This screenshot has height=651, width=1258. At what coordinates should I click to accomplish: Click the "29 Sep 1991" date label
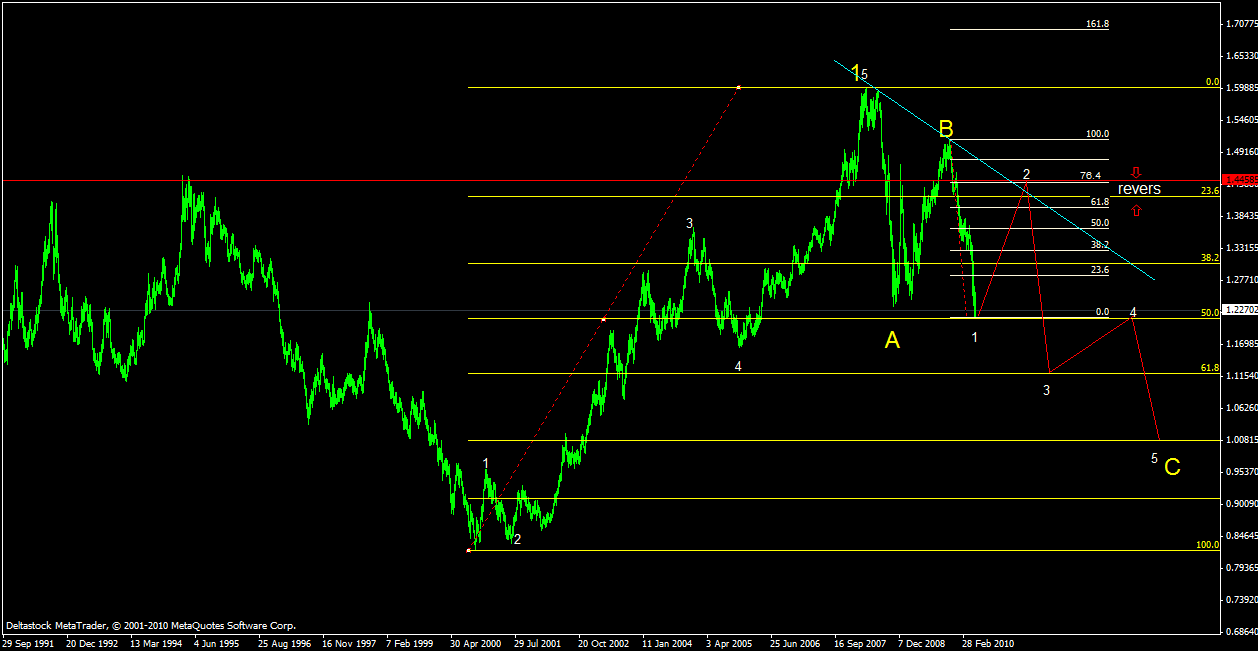(x=30, y=643)
